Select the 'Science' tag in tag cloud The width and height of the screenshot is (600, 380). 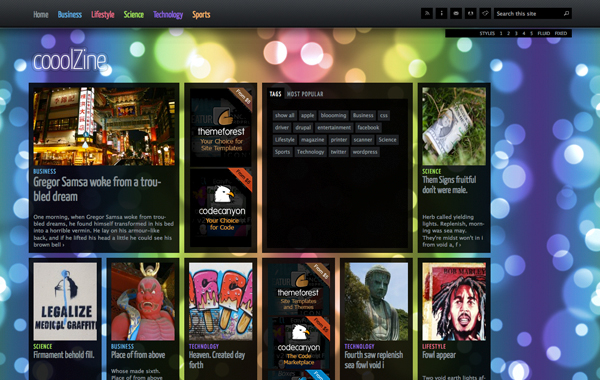coord(387,140)
